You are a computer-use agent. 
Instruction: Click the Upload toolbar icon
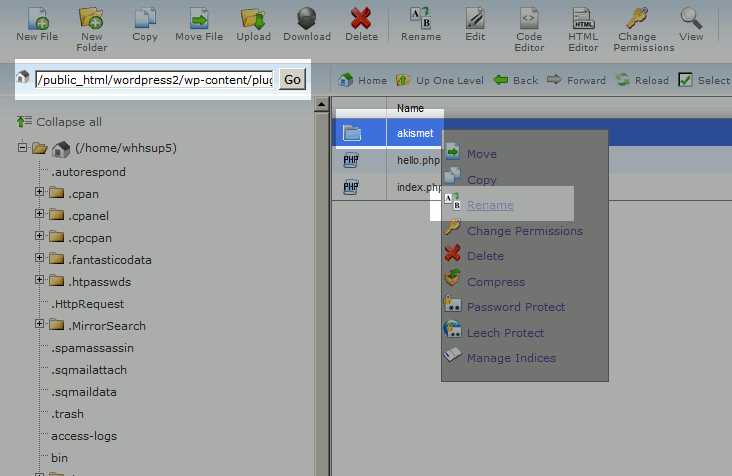(253, 18)
